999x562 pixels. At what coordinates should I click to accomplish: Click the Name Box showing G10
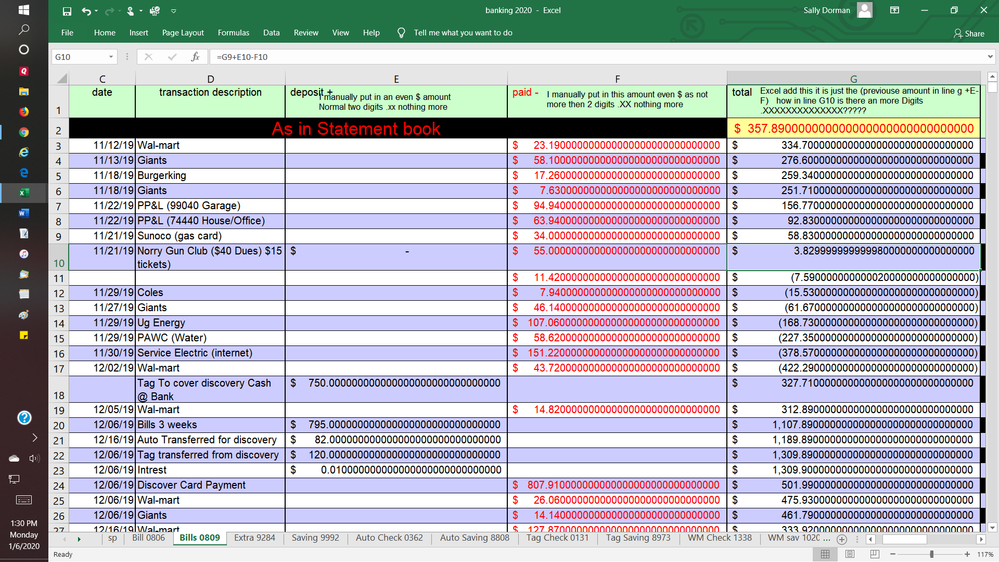79,57
